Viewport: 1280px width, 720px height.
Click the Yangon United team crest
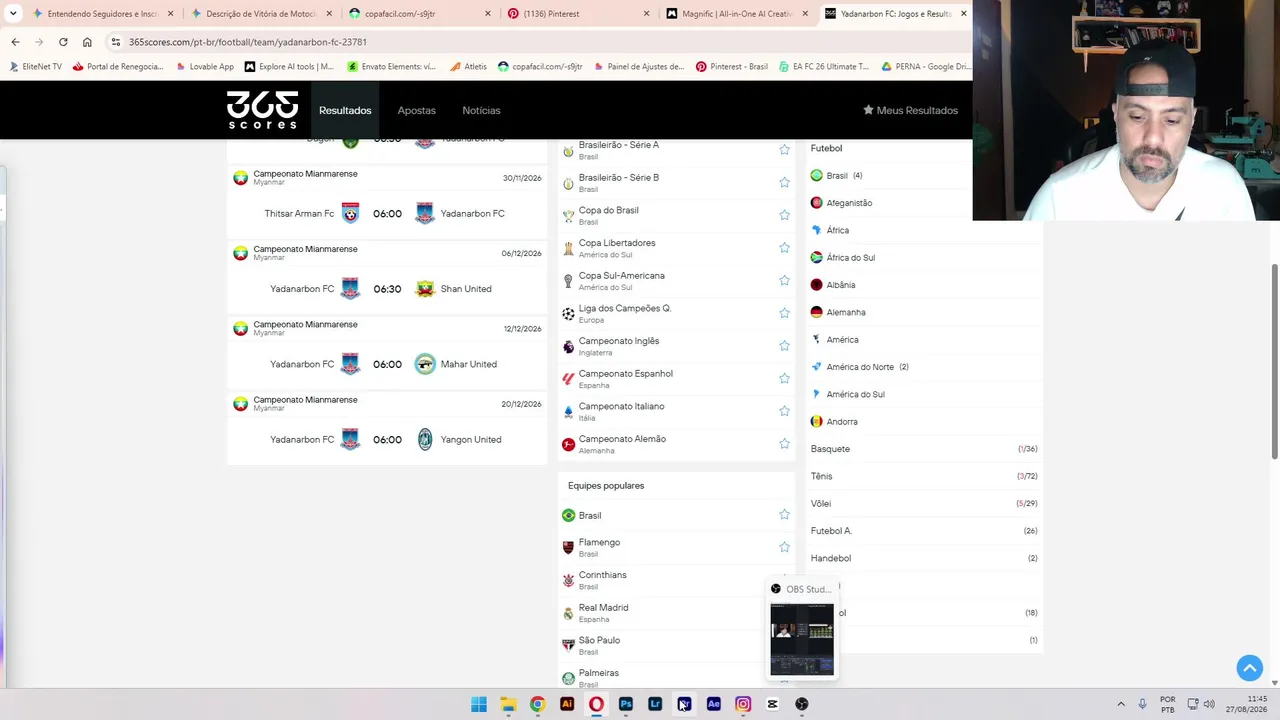[425, 439]
